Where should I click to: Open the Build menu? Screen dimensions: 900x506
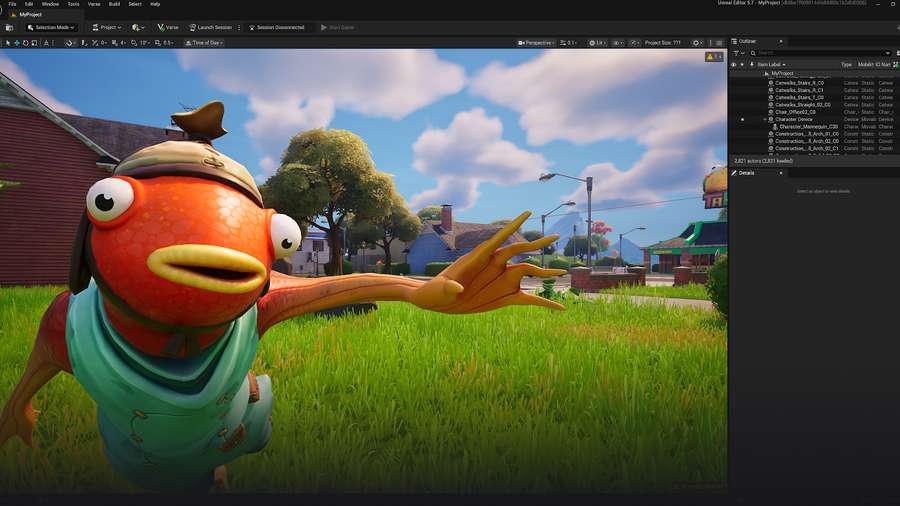[113, 4]
